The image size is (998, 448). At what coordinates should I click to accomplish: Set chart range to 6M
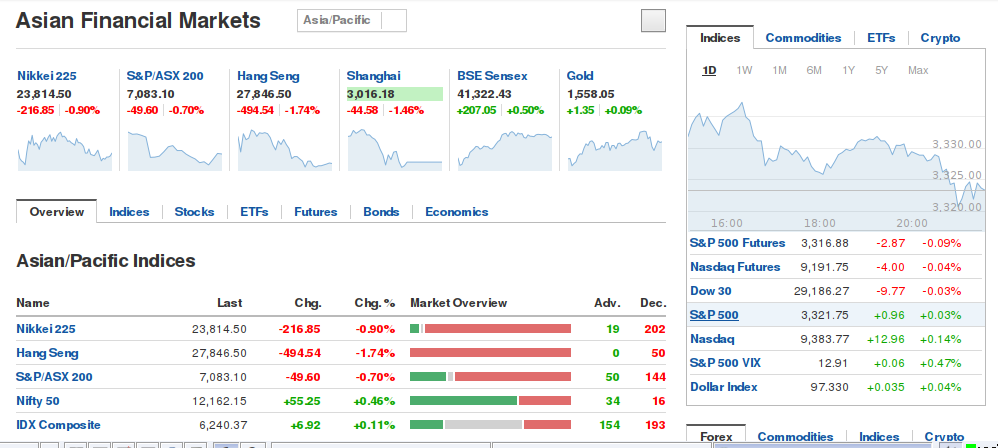(813, 70)
